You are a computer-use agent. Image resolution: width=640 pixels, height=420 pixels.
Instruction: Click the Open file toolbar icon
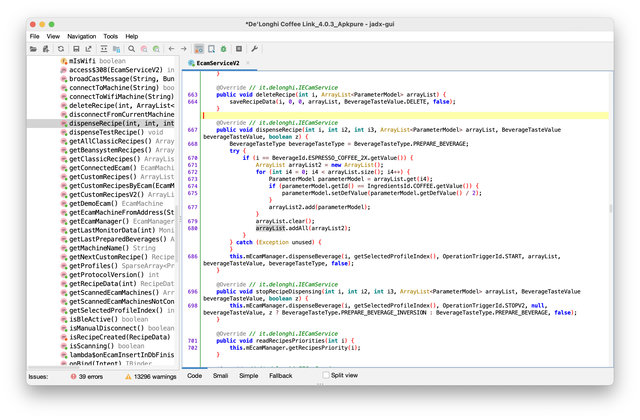click(33, 49)
